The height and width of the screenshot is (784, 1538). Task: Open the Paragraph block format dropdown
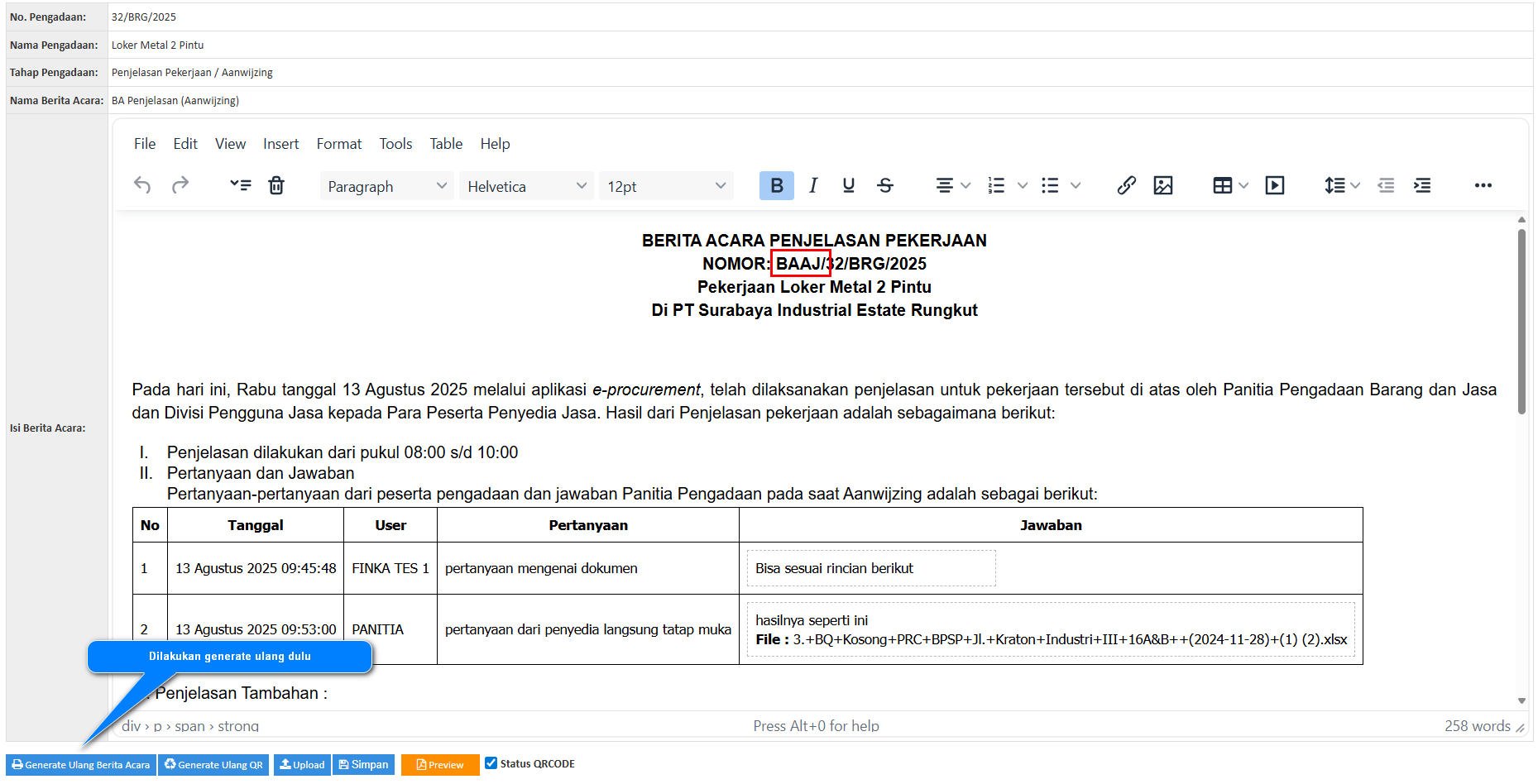[386, 186]
